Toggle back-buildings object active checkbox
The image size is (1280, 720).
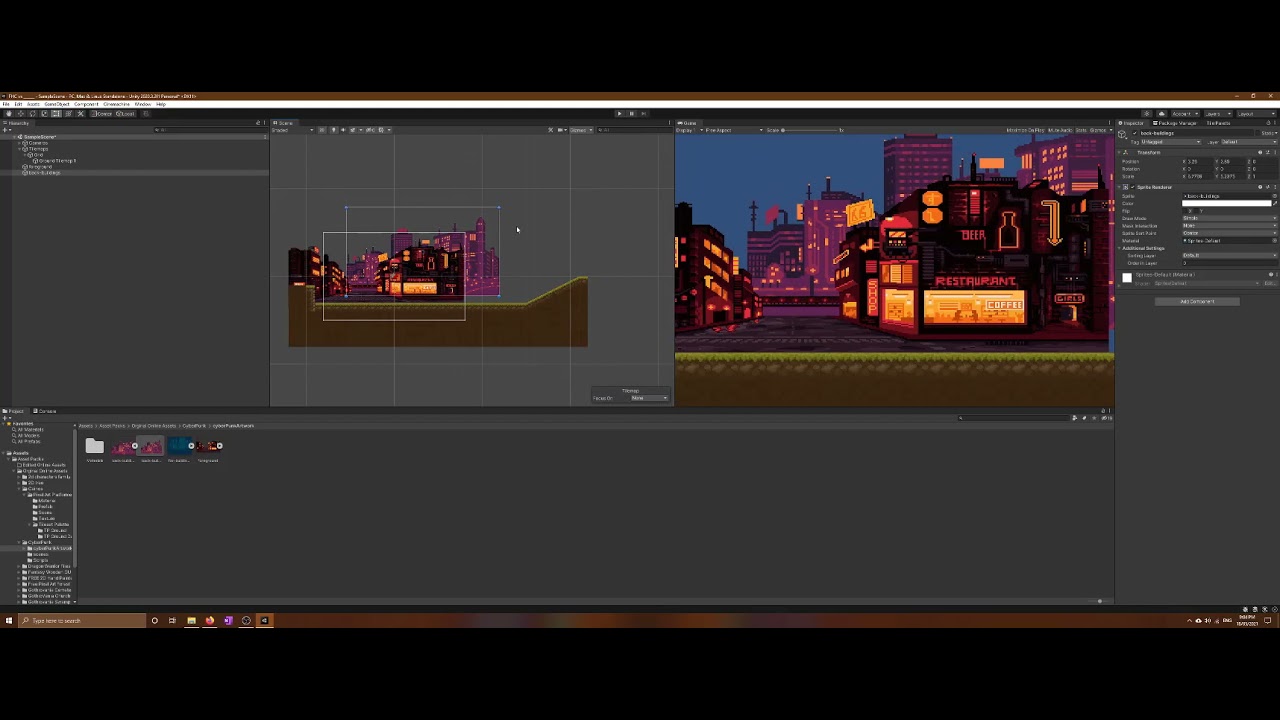tap(1134, 133)
